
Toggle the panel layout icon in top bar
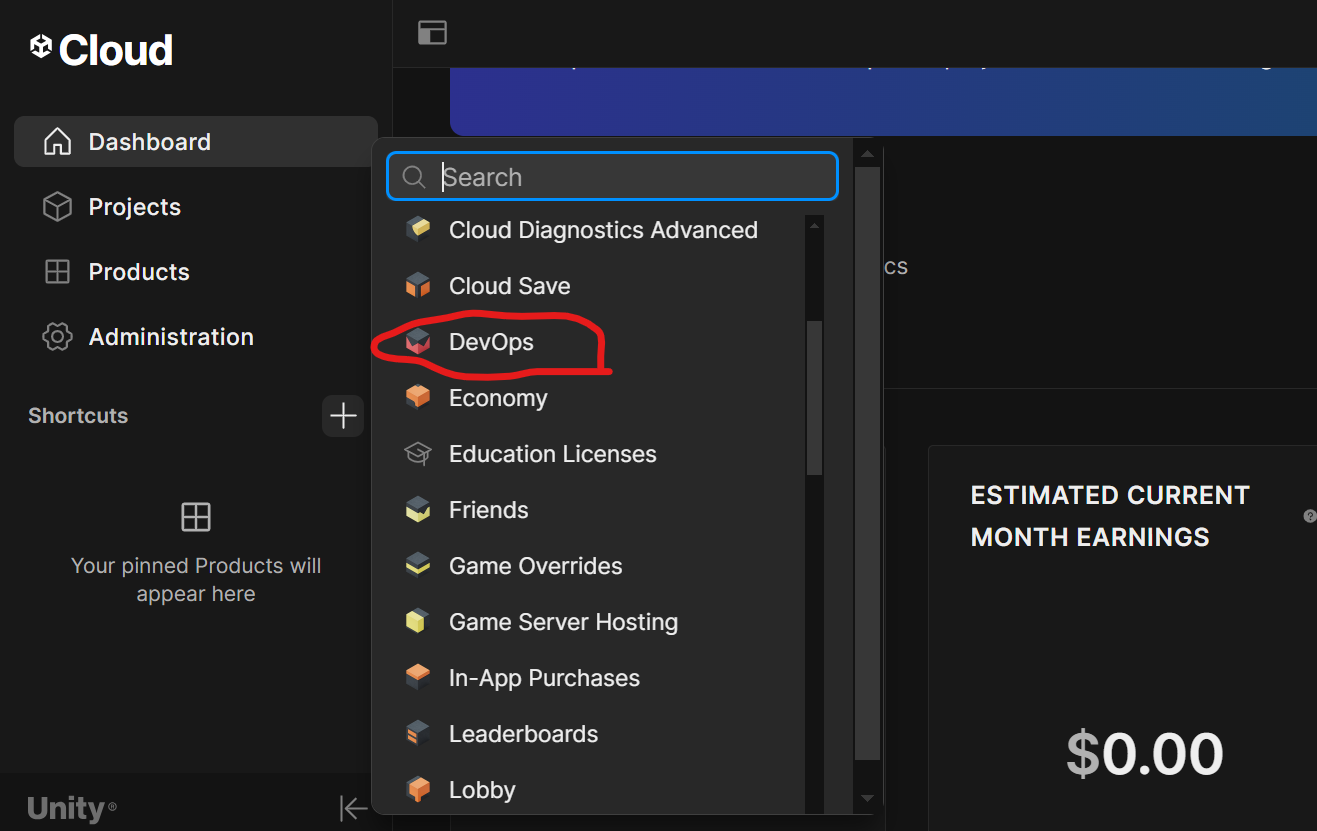click(432, 32)
